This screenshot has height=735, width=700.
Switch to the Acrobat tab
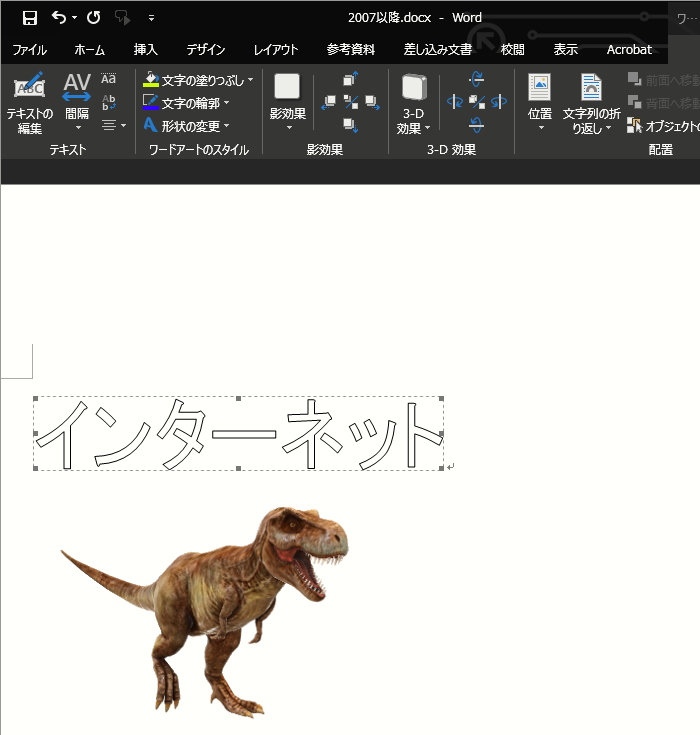click(629, 50)
